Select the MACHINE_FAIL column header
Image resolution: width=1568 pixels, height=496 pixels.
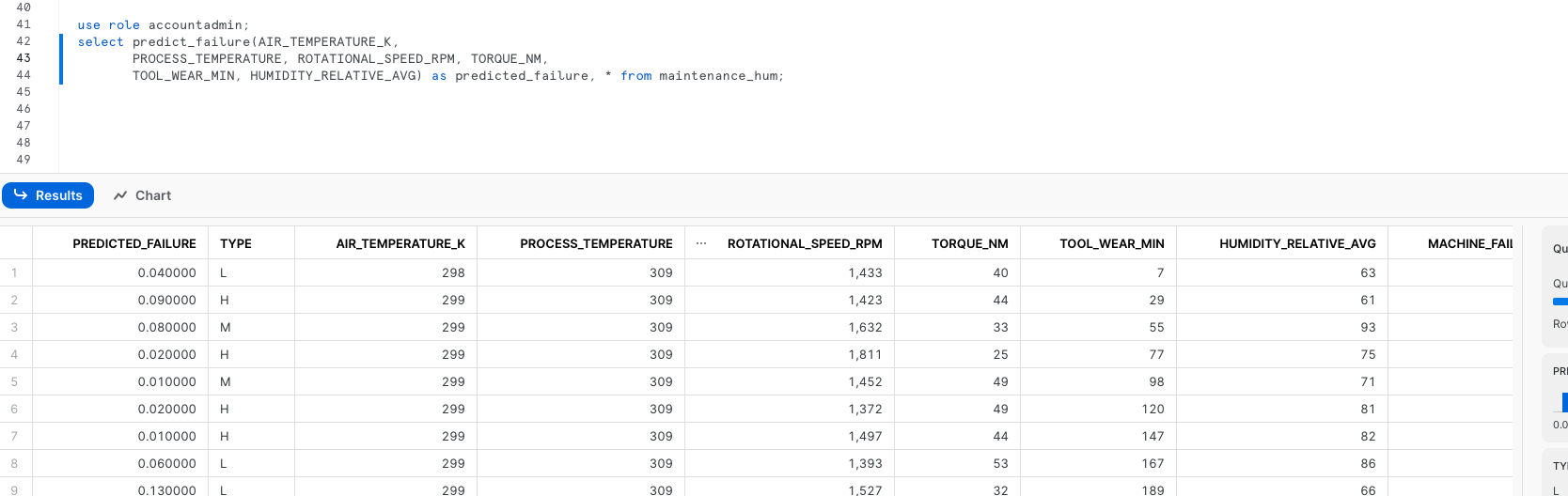coord(1469,243)
